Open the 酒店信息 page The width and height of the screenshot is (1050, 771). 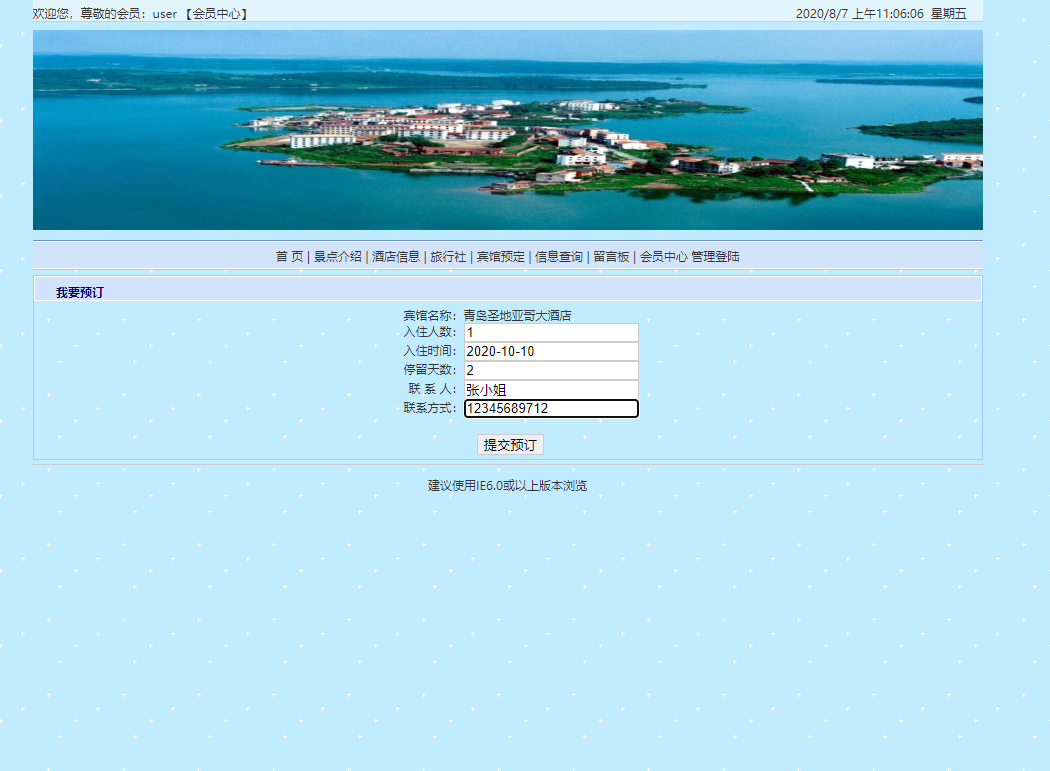[399, 256]
